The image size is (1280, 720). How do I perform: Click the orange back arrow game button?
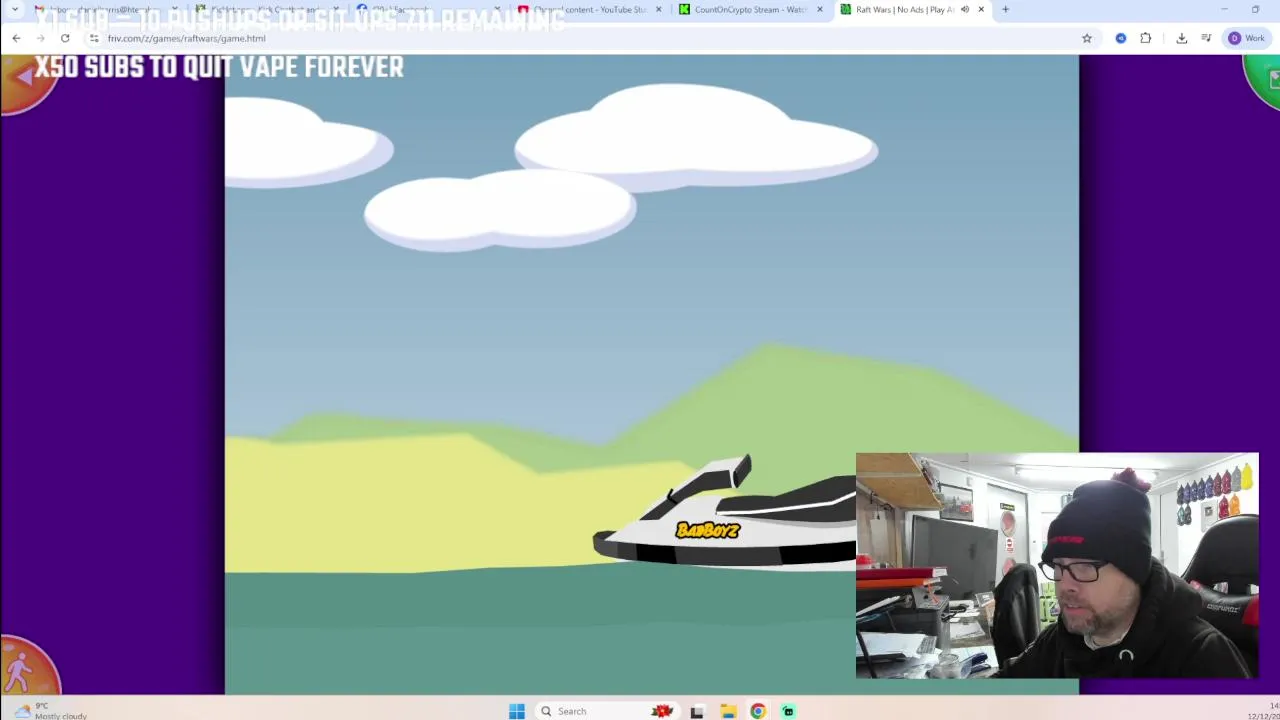click(x=24, y=80)
